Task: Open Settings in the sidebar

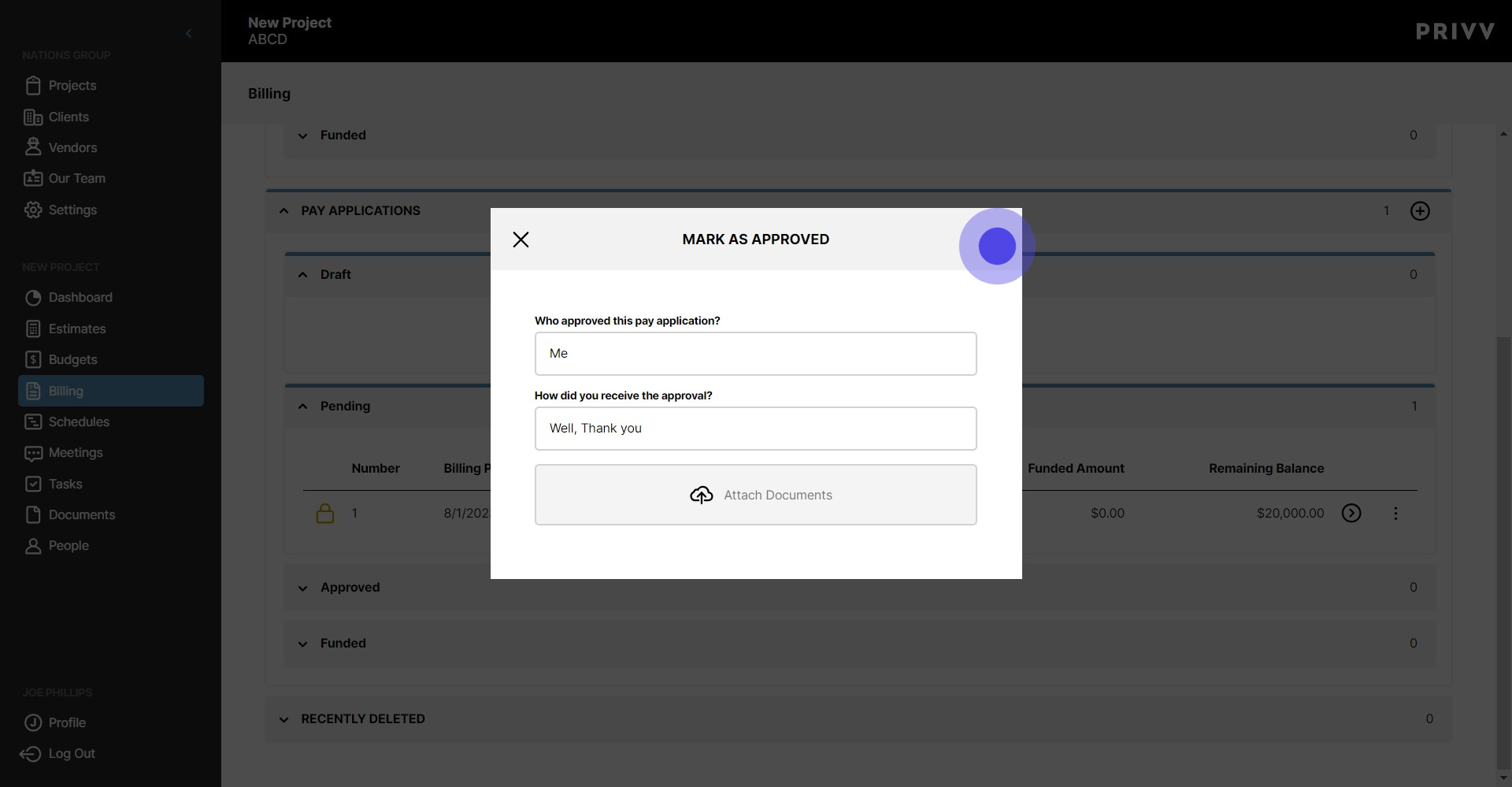Action: 72,210
